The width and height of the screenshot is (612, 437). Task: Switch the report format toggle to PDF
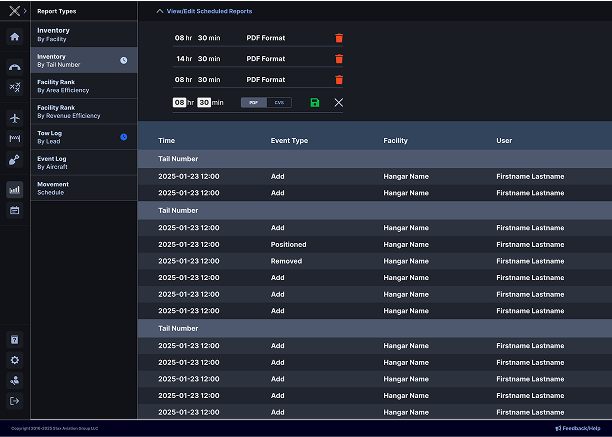point(254,103)
